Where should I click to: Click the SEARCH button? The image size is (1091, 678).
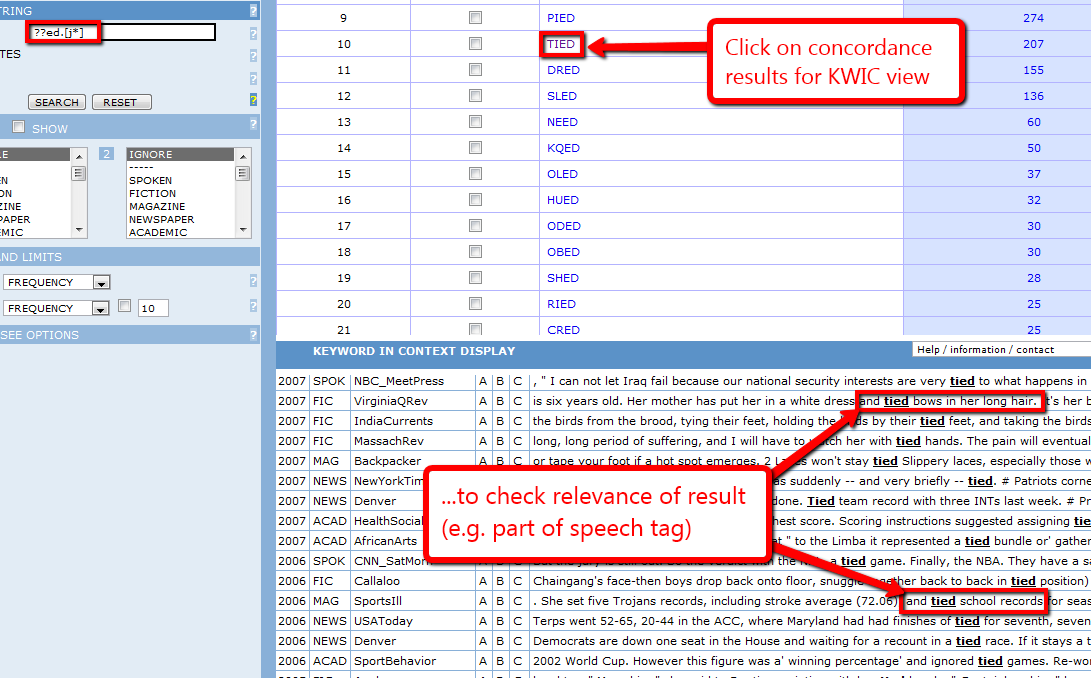click(57, 102)
